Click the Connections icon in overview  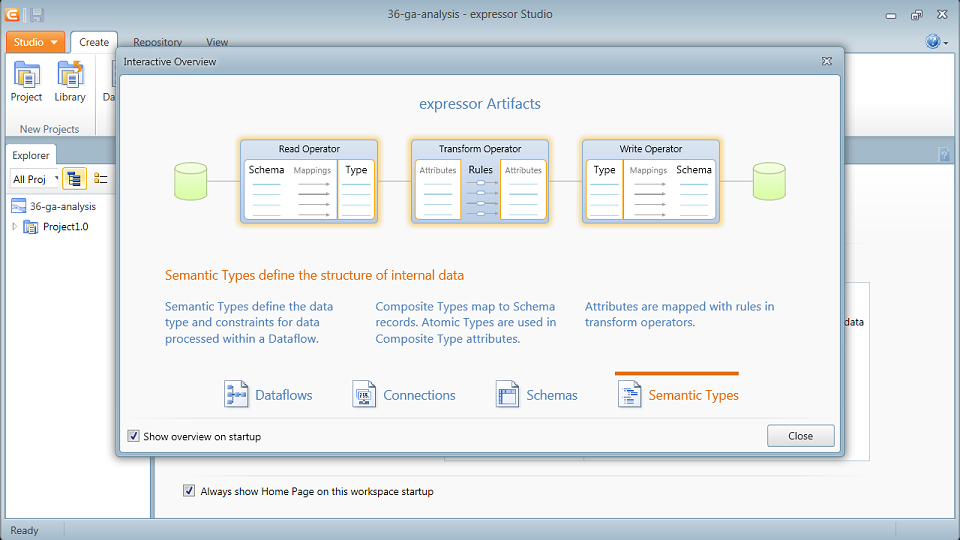(x=364, y=394)
